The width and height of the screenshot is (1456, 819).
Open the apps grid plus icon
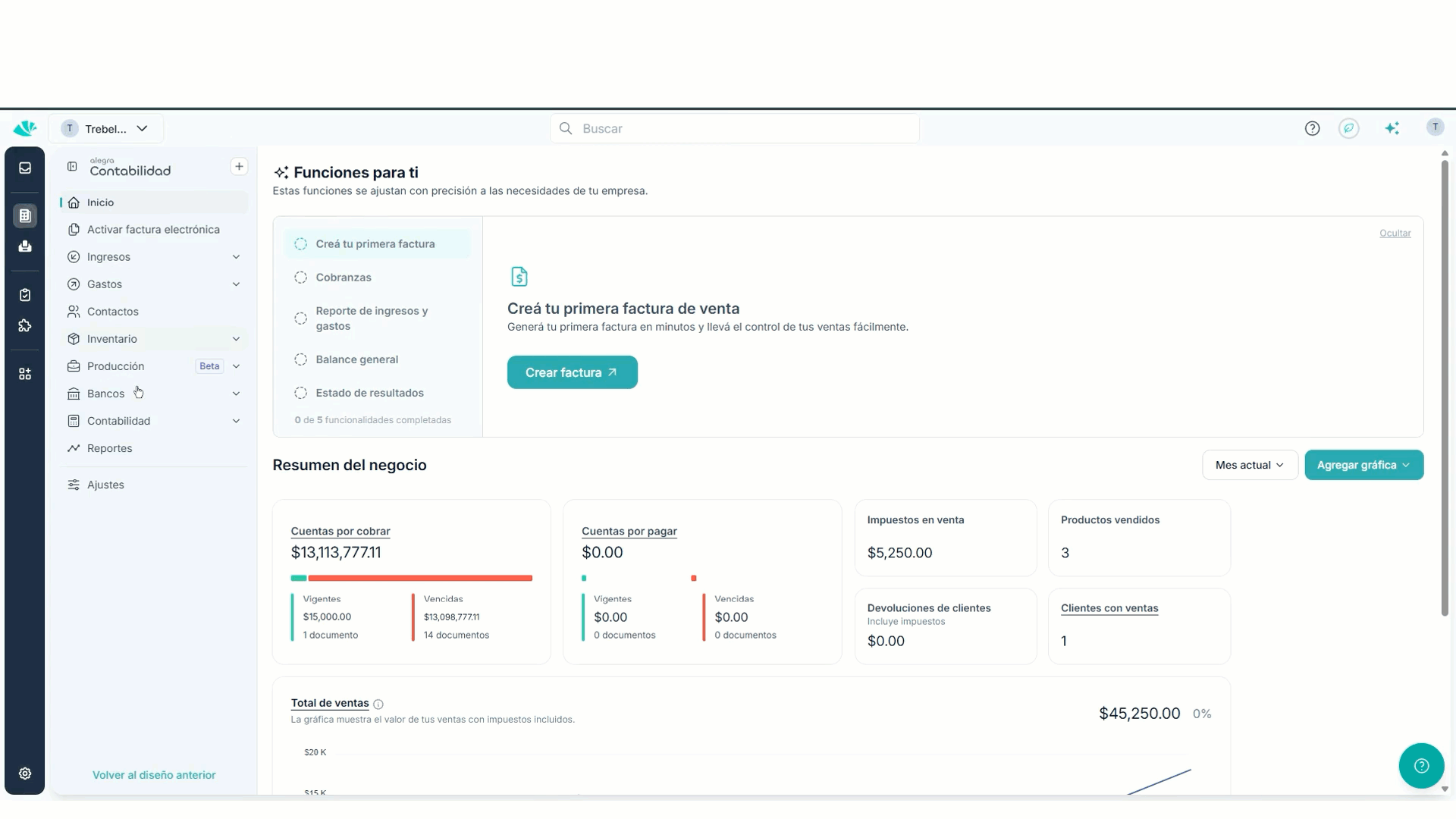pos(25,374)
